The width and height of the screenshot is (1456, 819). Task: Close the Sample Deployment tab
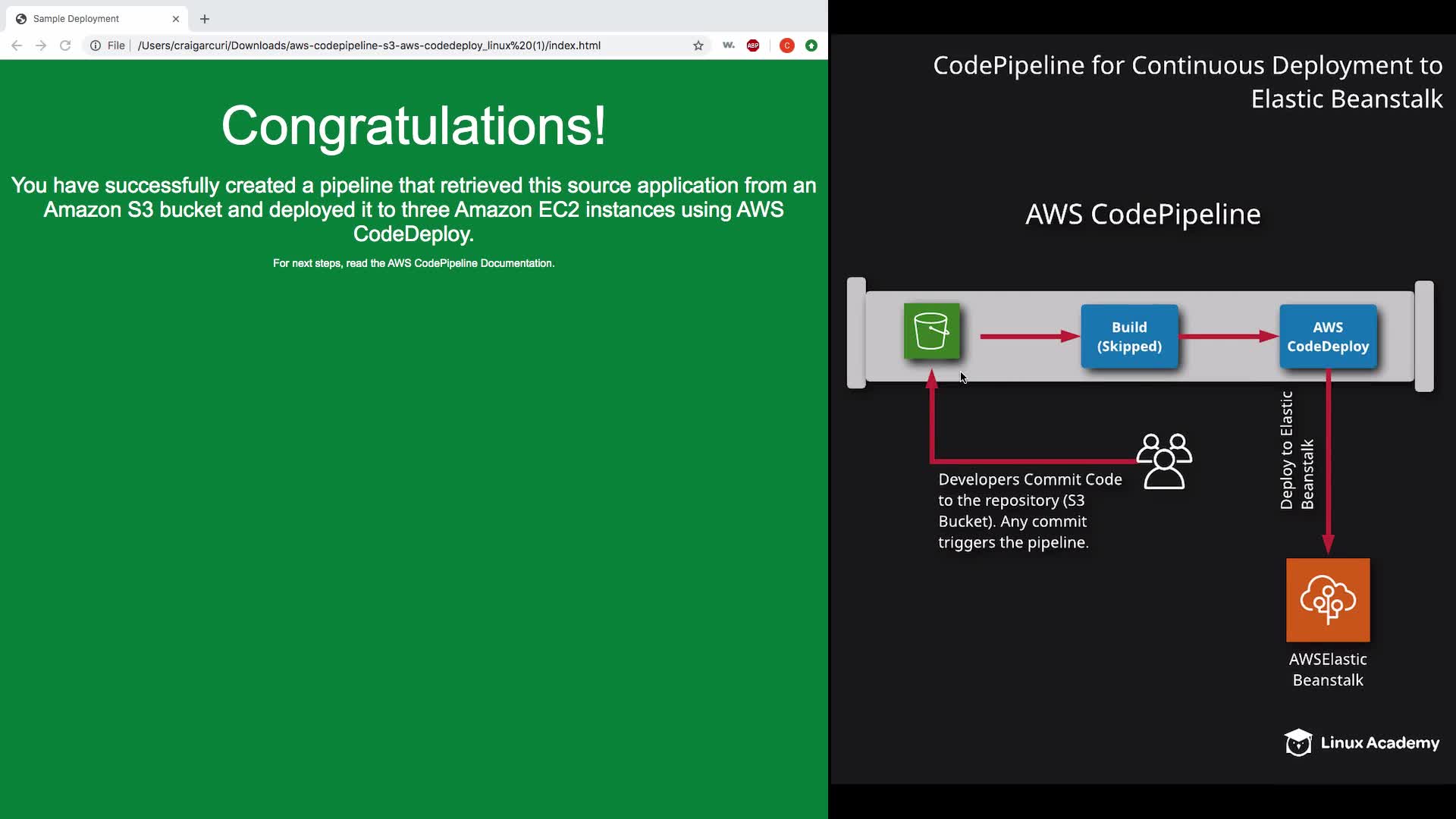(176, 19)
